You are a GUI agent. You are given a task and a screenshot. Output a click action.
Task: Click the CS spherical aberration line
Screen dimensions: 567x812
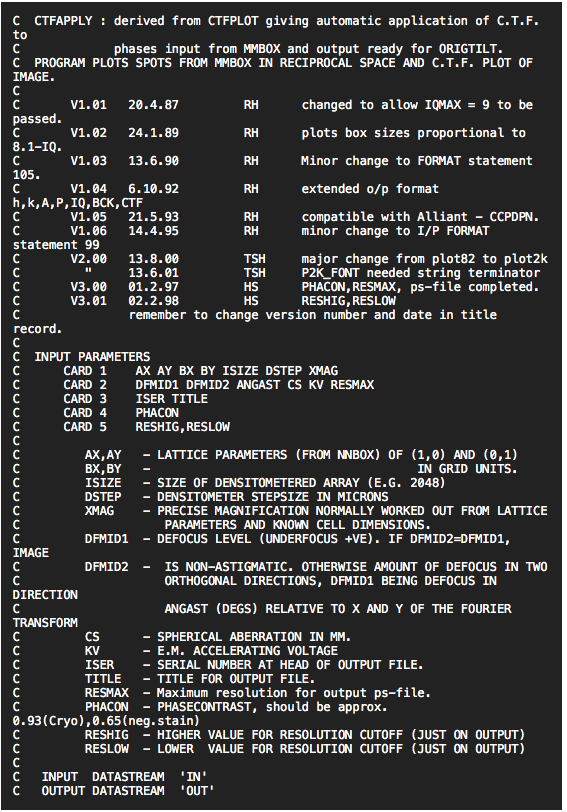point(218,636)
